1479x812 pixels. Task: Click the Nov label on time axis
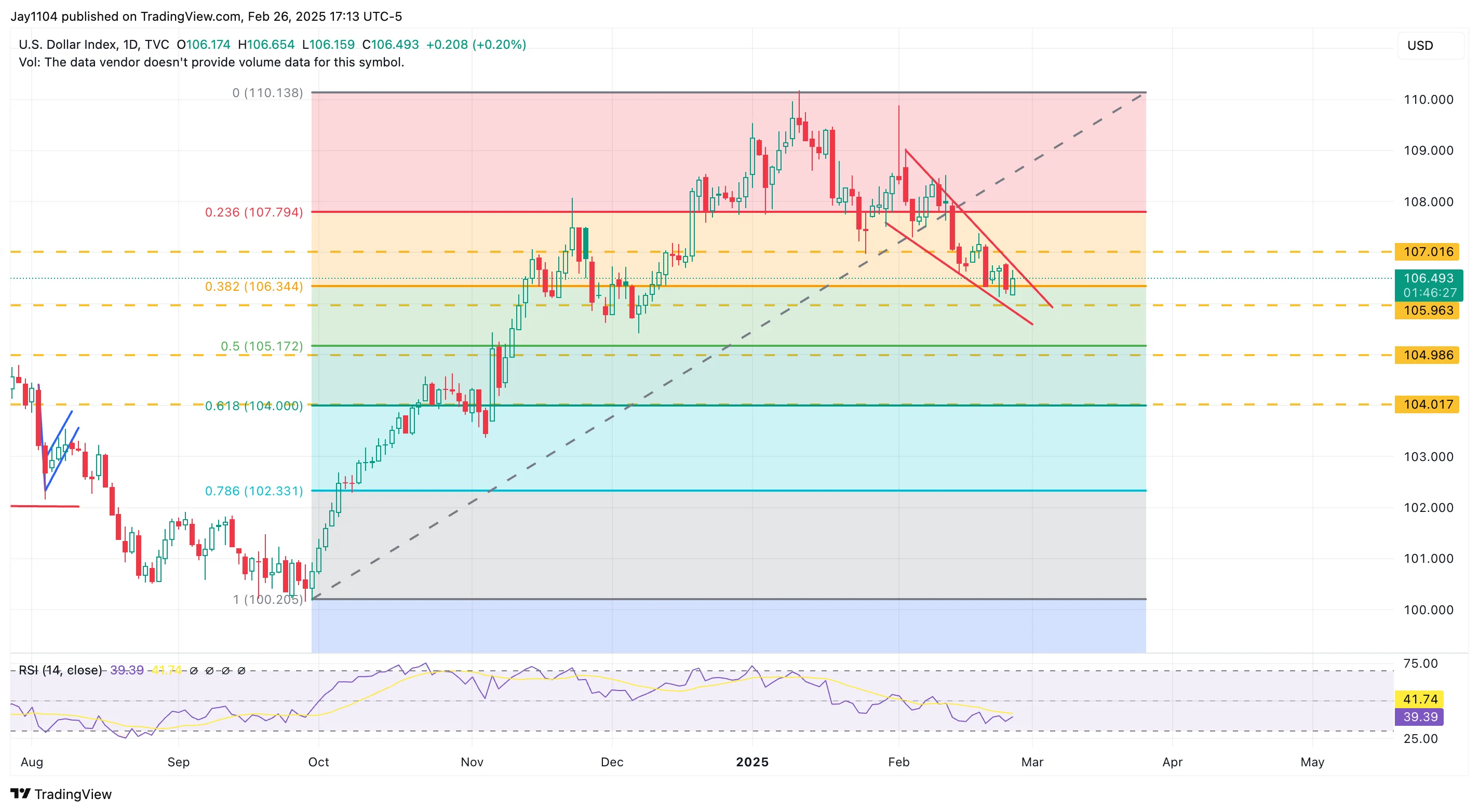(x=472, y=762)
